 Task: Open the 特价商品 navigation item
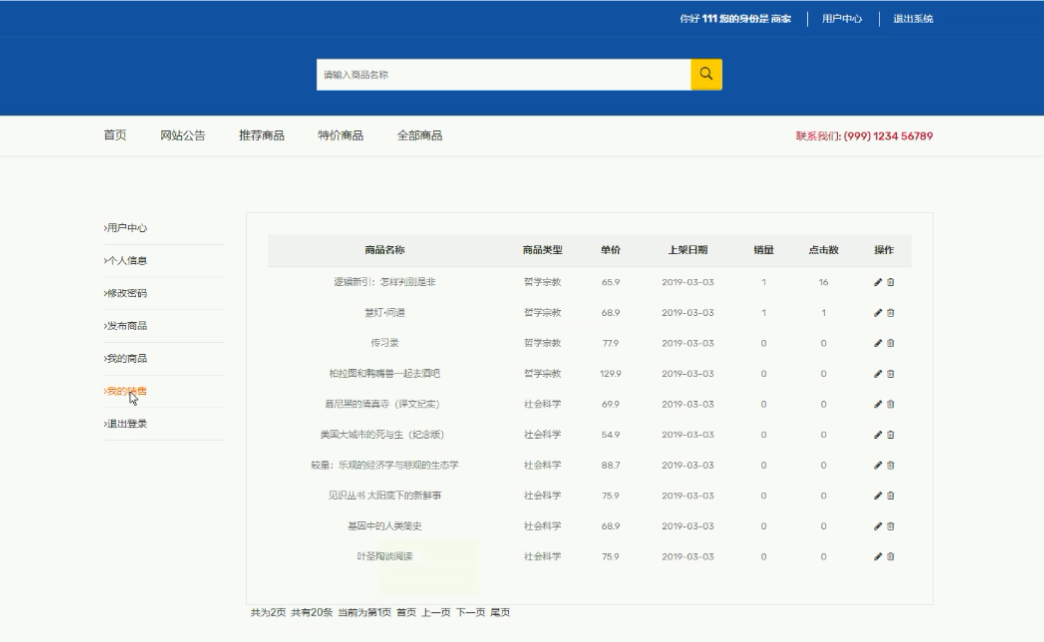point(340,135)
